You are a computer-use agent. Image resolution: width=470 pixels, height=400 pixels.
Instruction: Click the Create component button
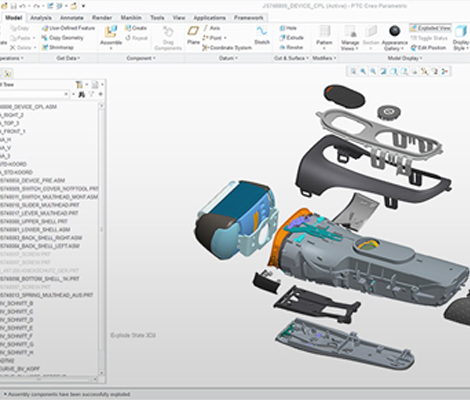(136, 28)
